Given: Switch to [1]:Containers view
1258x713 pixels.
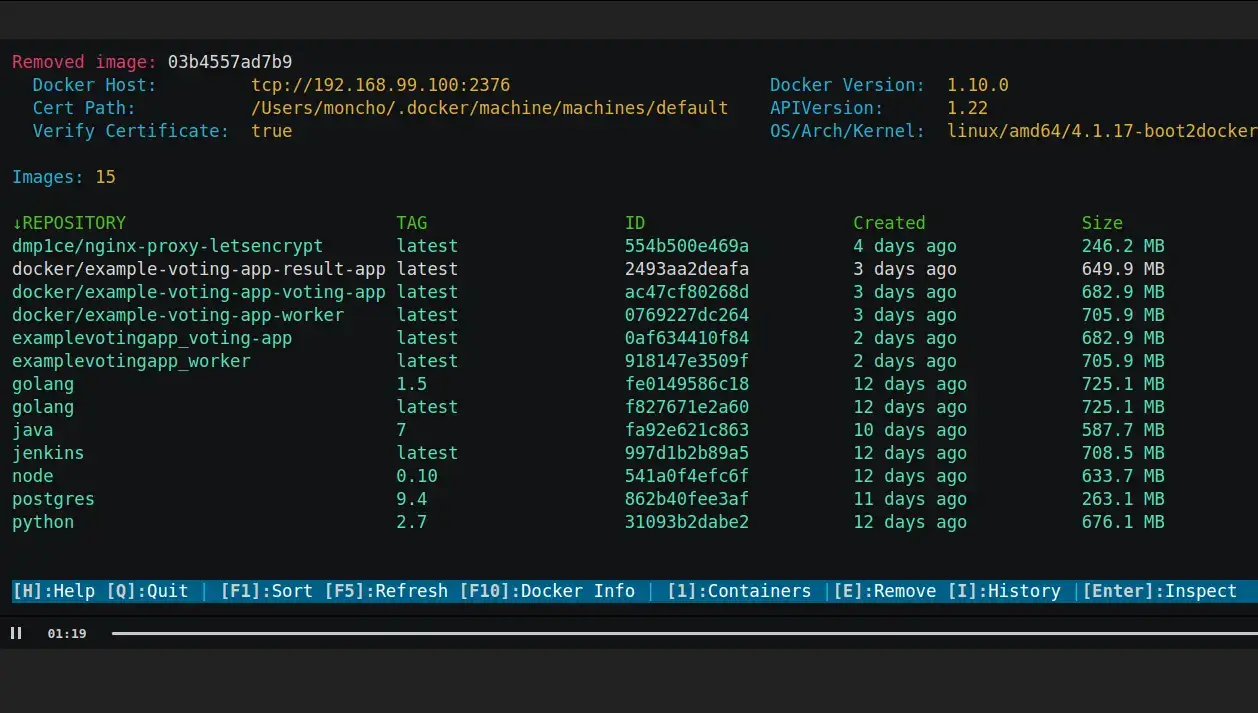Looking at the screenshot, I should (x=739, y=591).
